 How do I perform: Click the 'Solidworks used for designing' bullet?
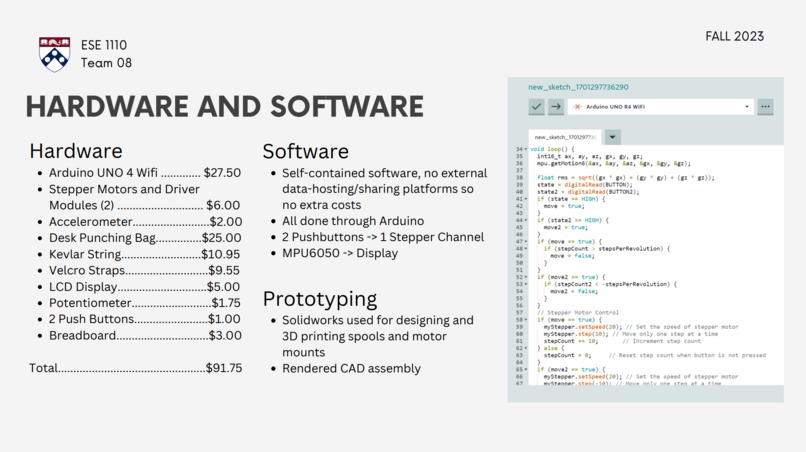coord(378,336)
